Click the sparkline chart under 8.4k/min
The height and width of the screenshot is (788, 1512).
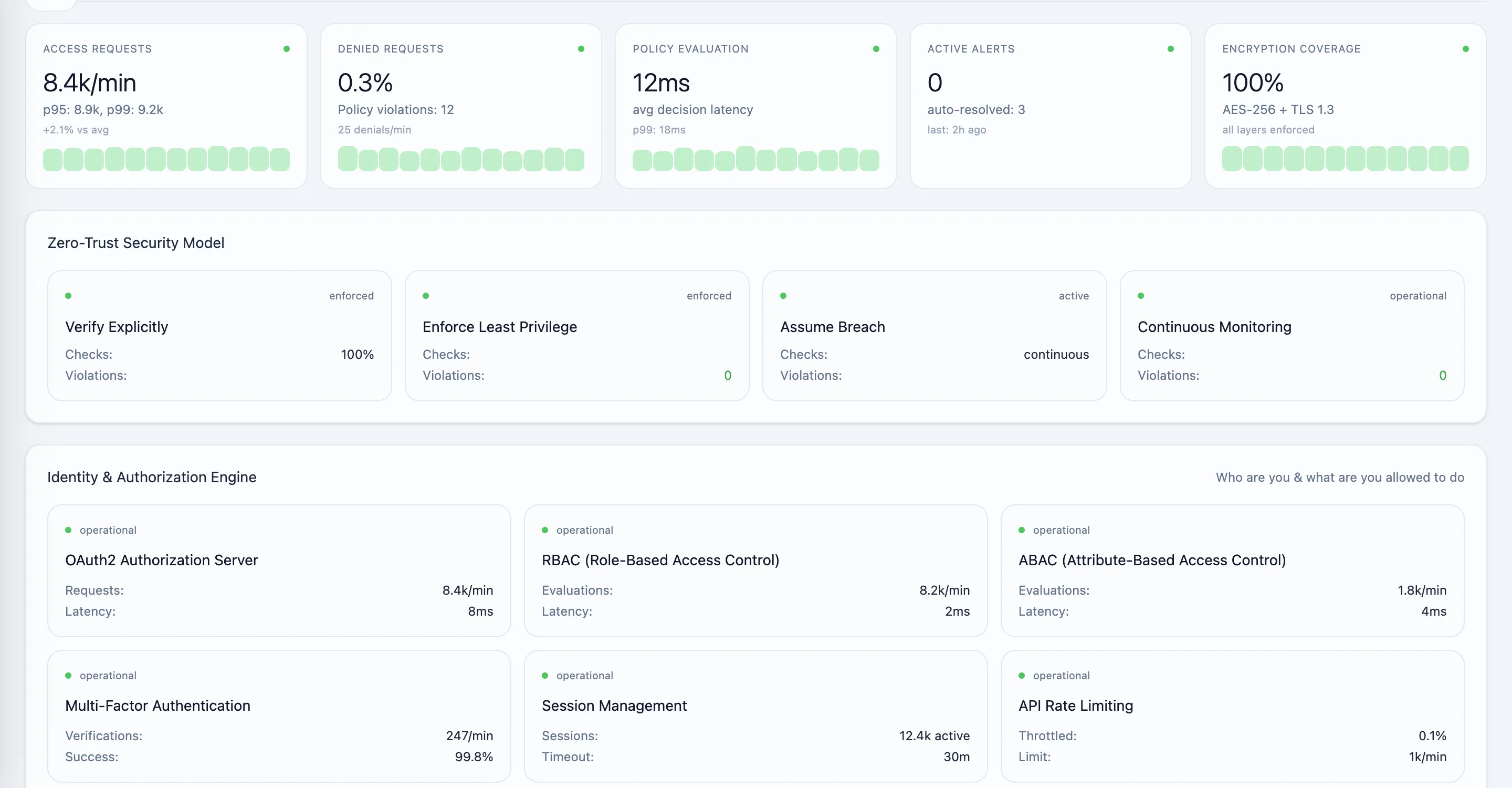[x=166, y=159]
